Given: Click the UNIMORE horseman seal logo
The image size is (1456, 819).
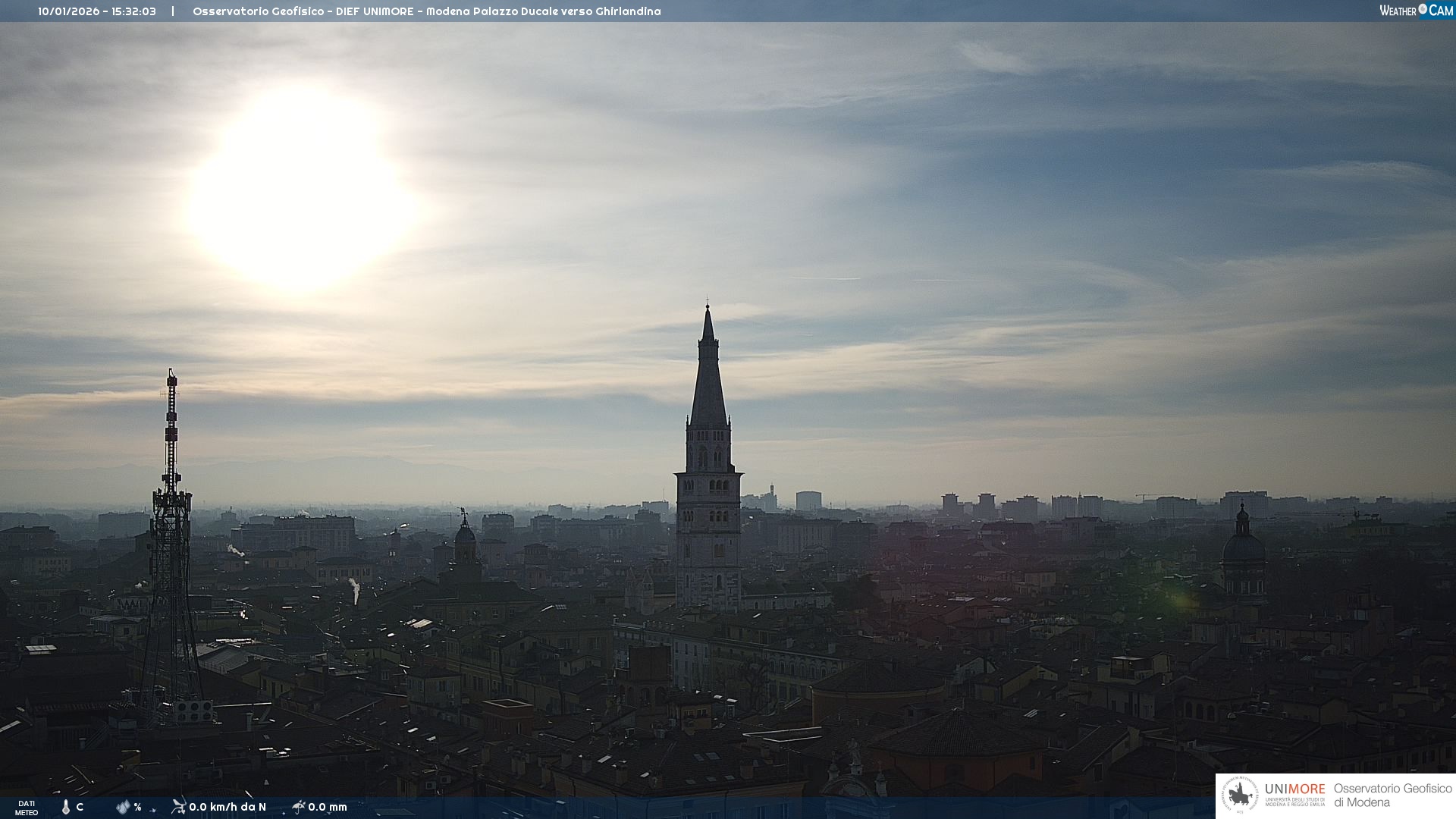Looking at the screenshot, I should pyautogui.click(x=1240, y=795).
